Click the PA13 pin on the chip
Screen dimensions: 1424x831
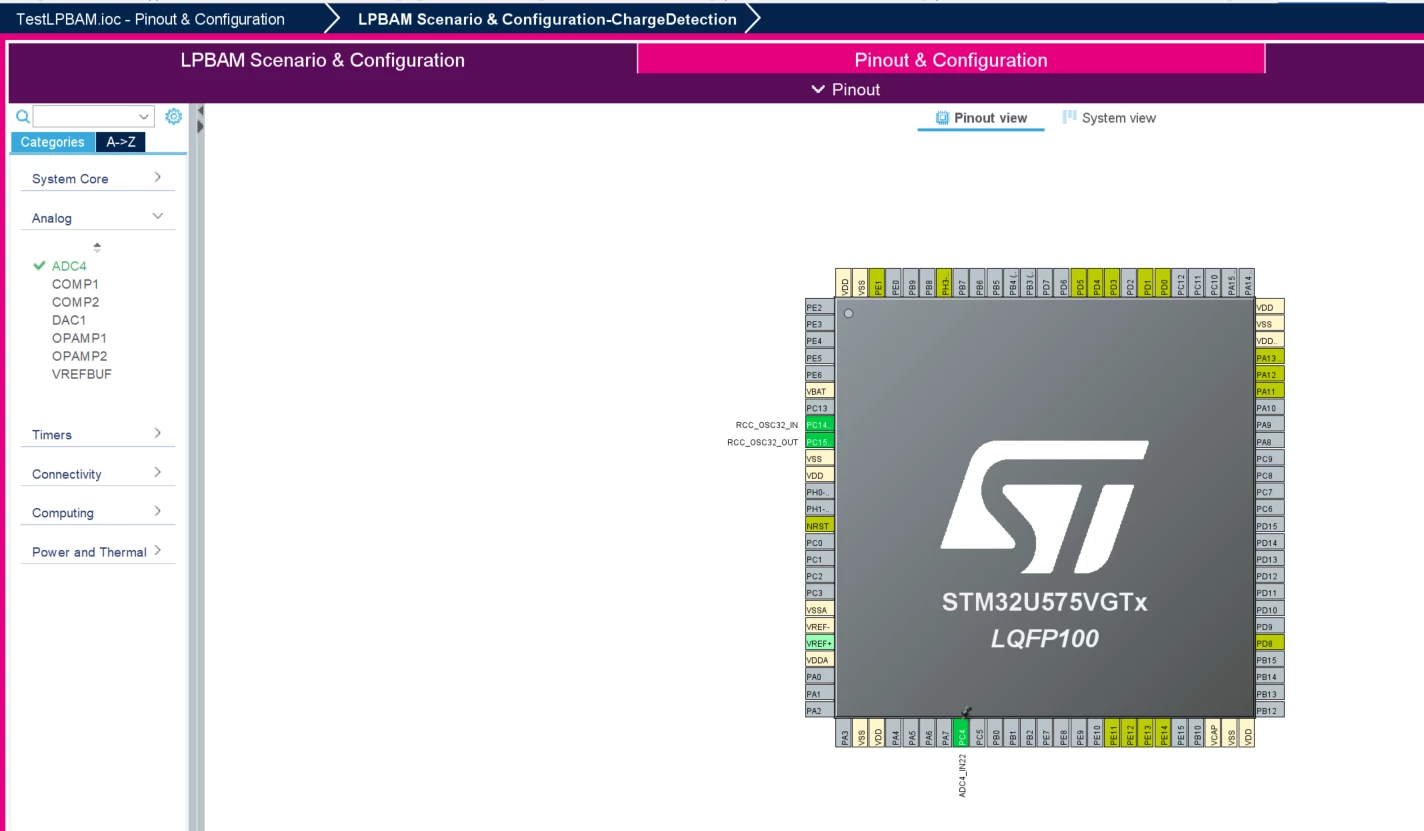point(1270,358)
